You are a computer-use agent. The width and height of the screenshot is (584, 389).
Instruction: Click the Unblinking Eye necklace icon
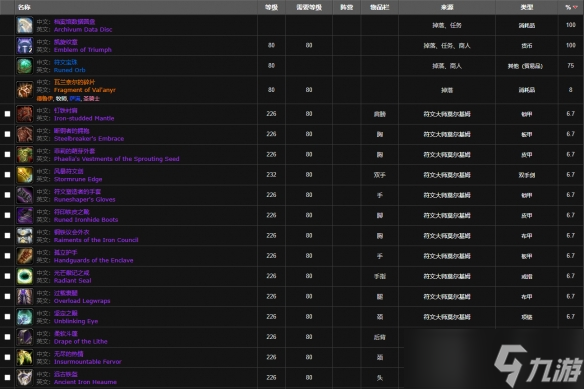[x=25, y=317]
